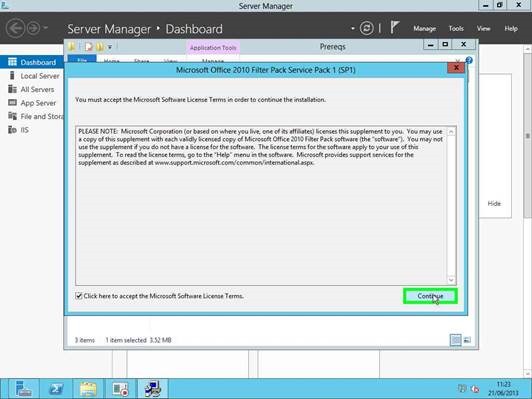Click license text scrollbar down arrow

451,280
